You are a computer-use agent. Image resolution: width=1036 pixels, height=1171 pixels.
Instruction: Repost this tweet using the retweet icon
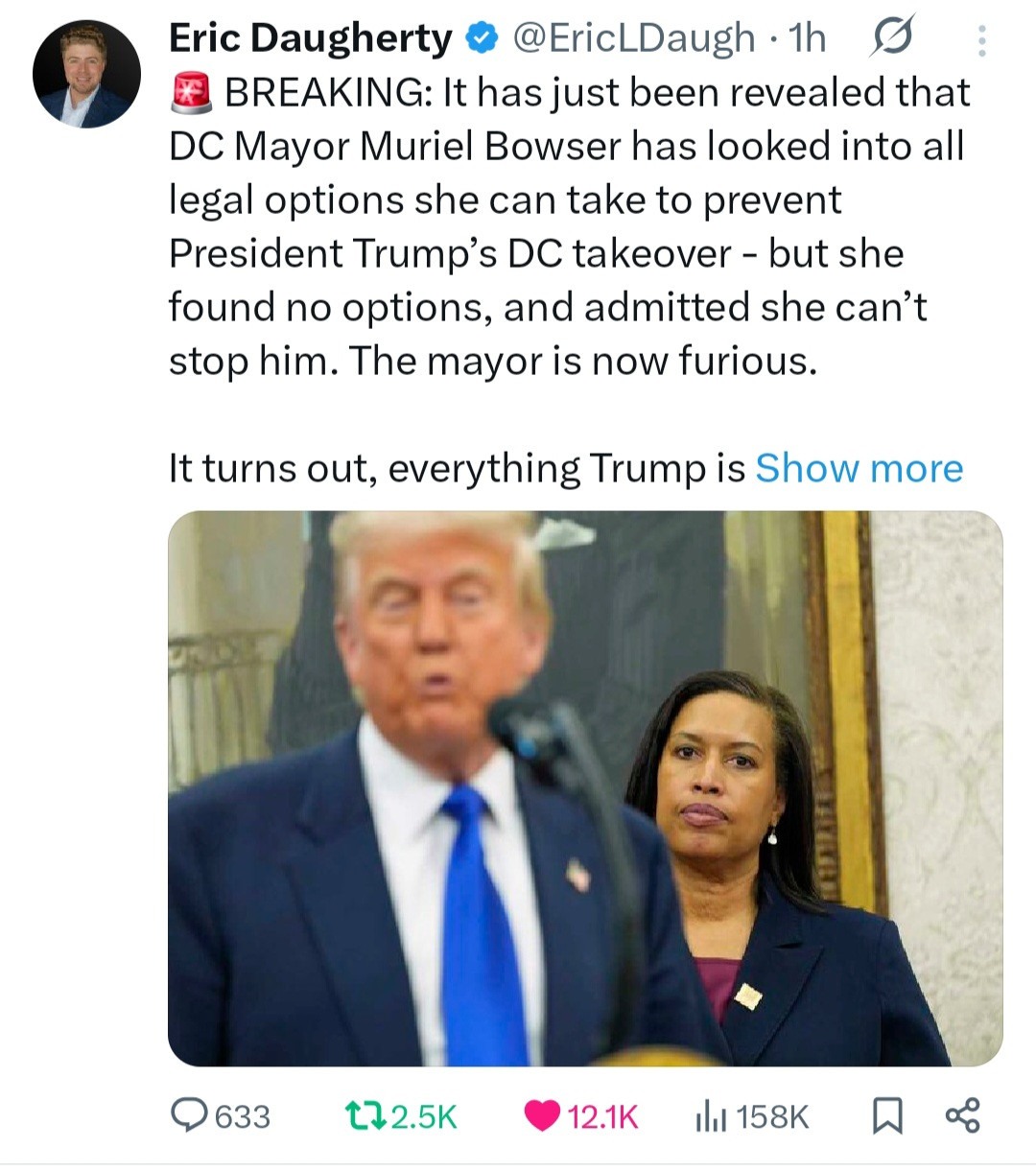pyautogui.click(x=366, y=1115)
